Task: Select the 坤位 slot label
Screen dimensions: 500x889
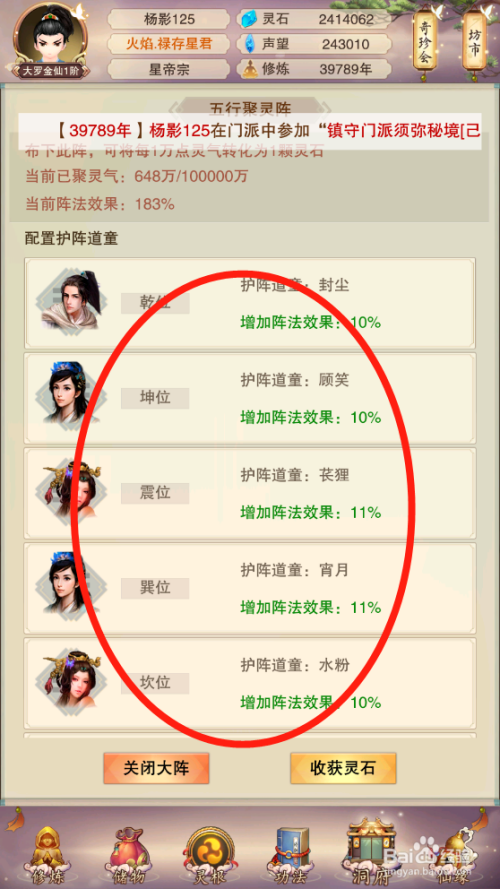Action: (155, 398)
